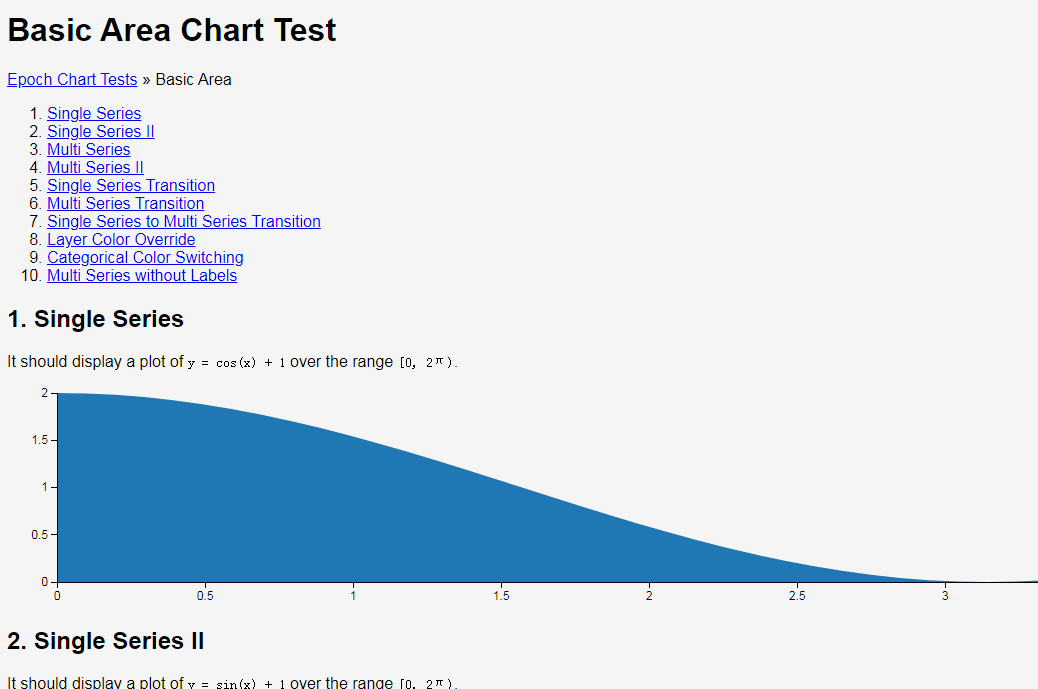This screenshot has width=1038, height=689.
Task: Click the '2. Single Series II' heading
Action: pyautogui.click(x=106, y=641)
